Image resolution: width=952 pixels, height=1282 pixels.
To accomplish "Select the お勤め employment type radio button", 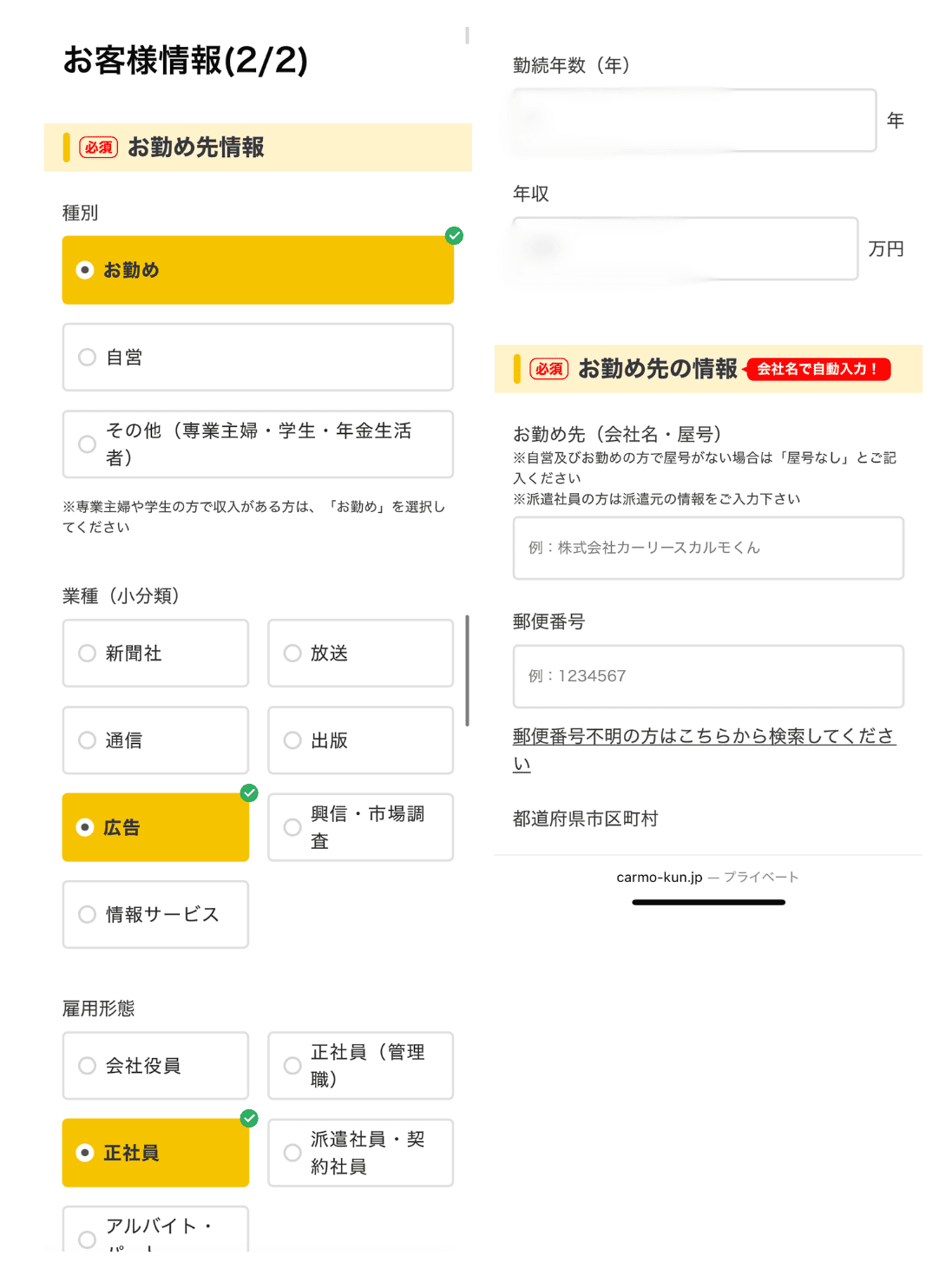I will (x=258, y=270).
